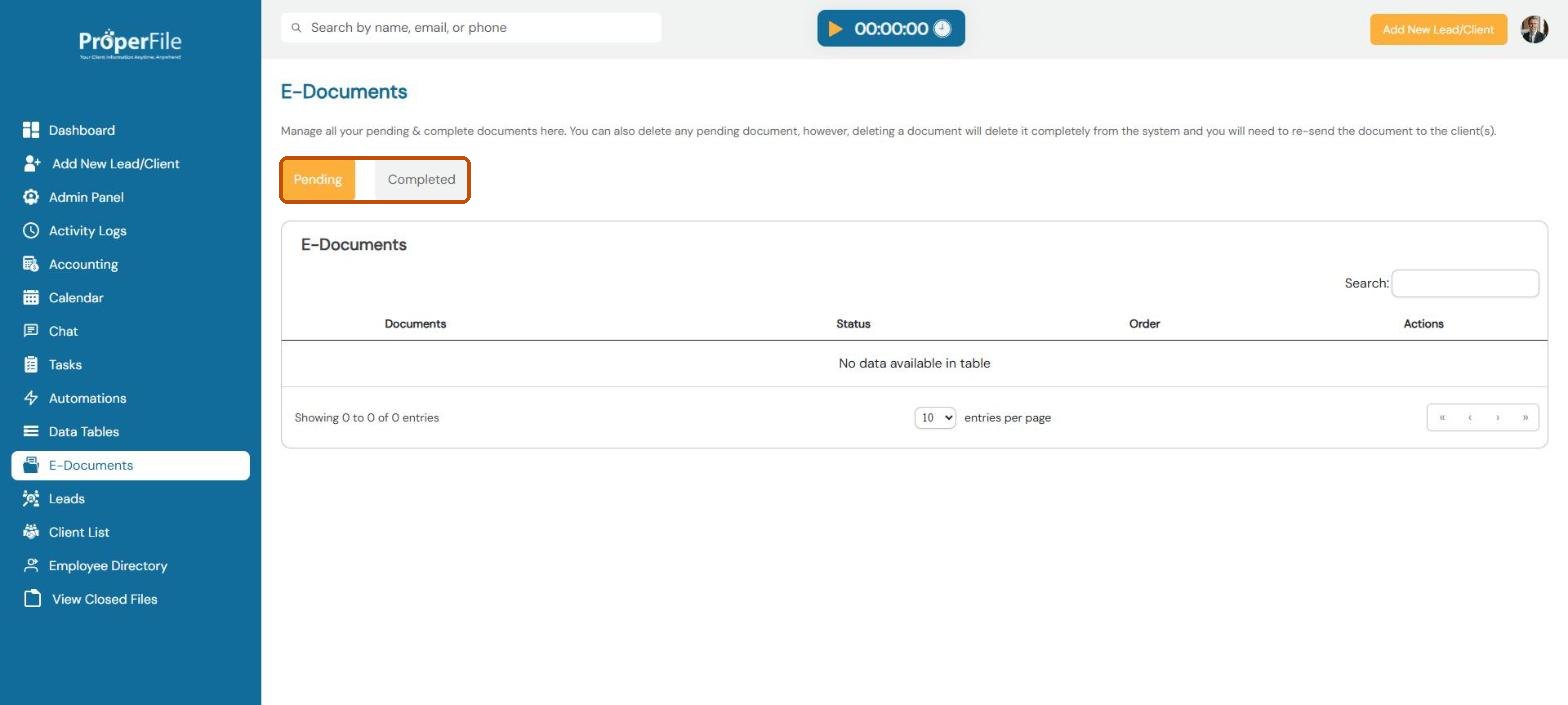Click the table Search input field
The image size is (1568, 705).
pos(1465,284)
